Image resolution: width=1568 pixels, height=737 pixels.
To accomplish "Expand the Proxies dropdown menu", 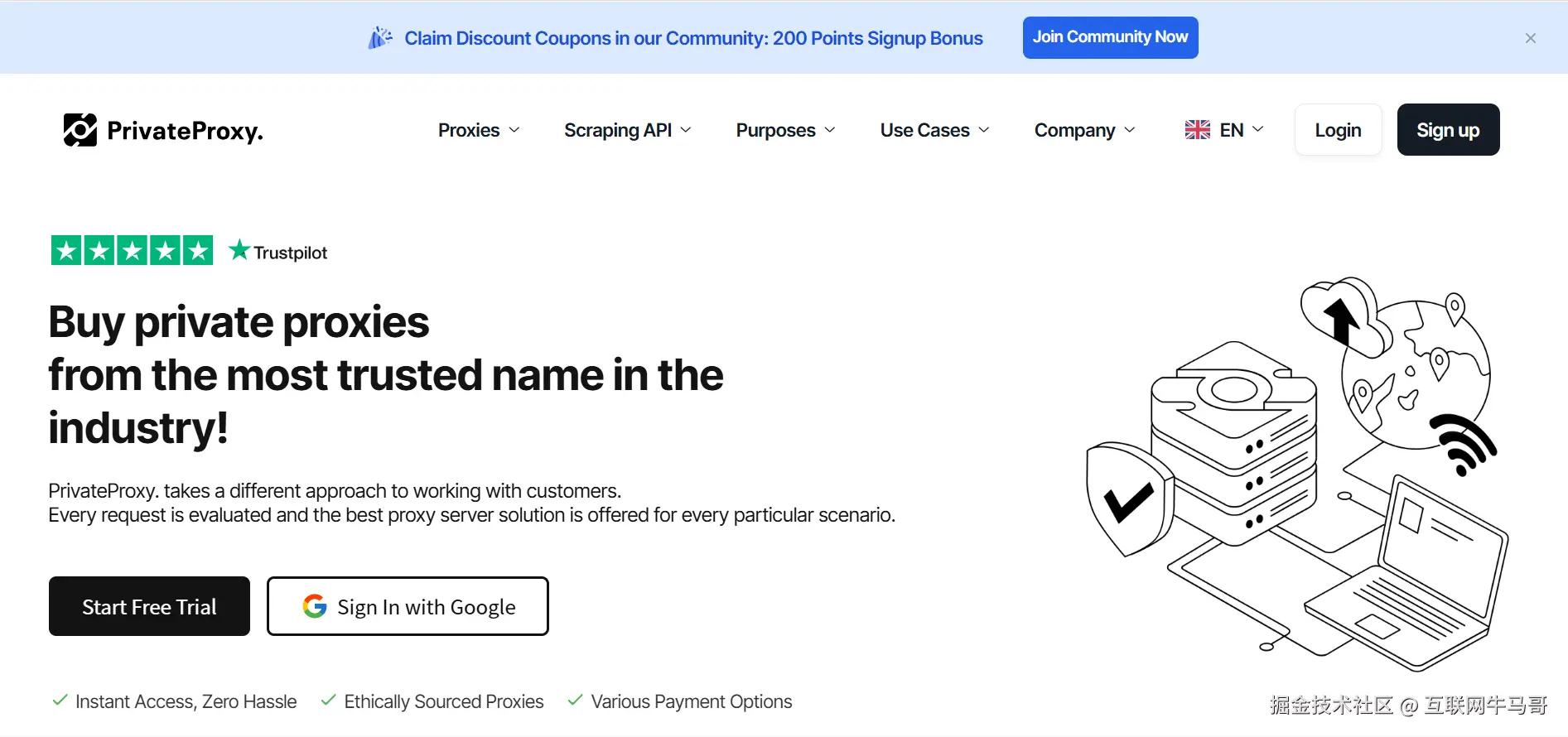I will point(479,130).
